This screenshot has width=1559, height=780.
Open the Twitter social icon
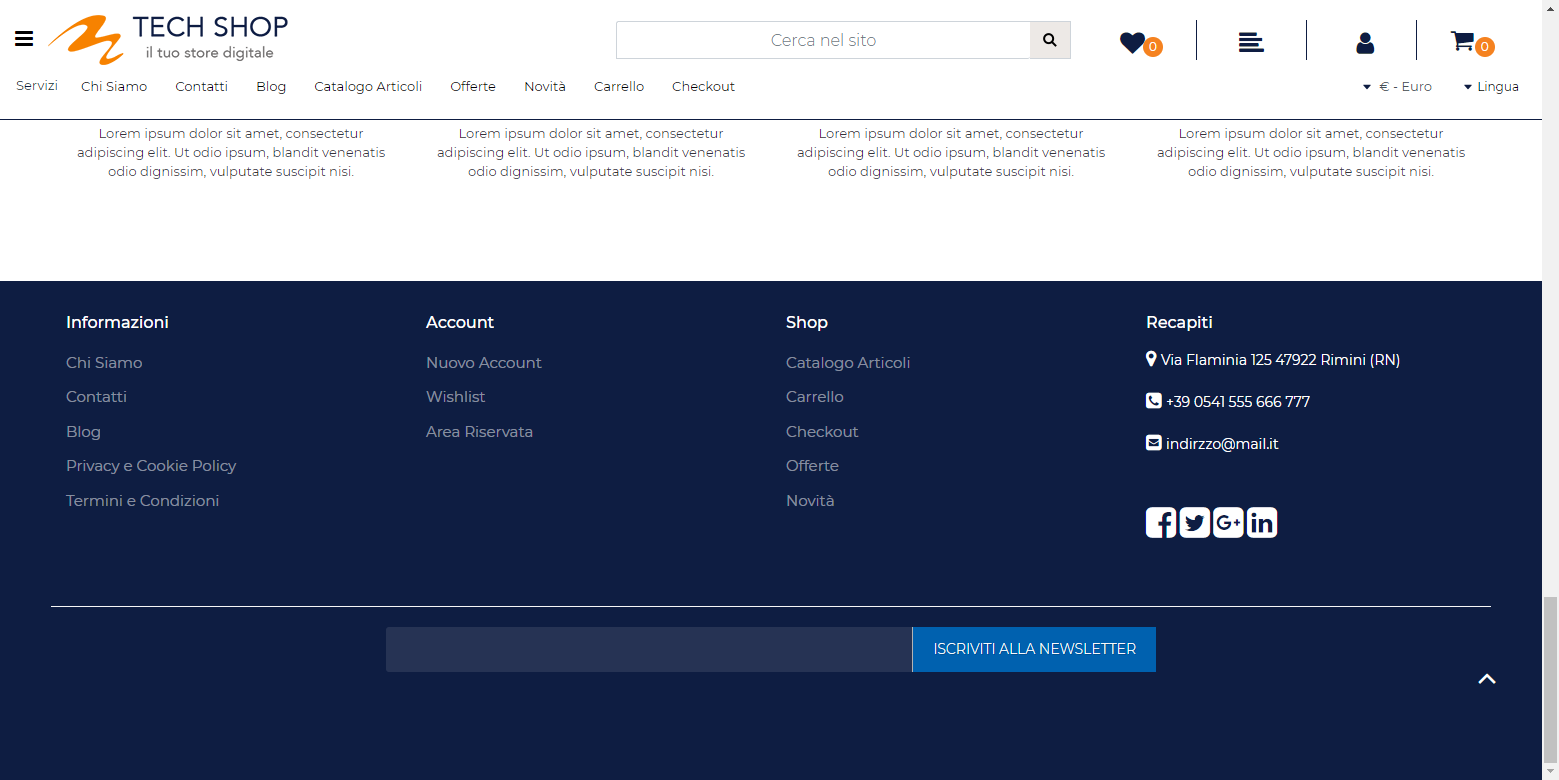click(x=1194, y=522)
